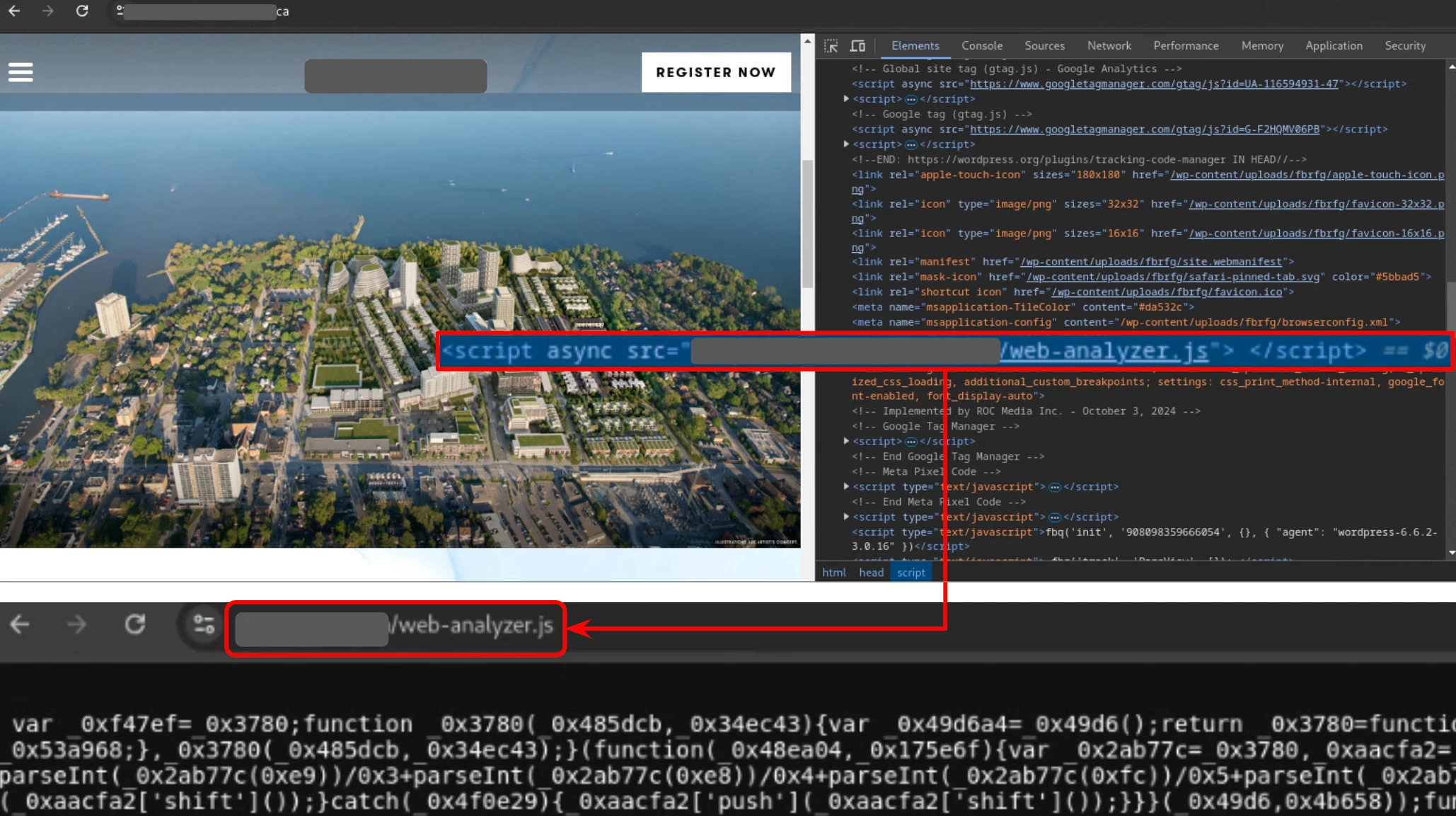1456x816 pixels.
Task: Open the gtag UA-116594931-47 script link
Action: click(1154, 84)
